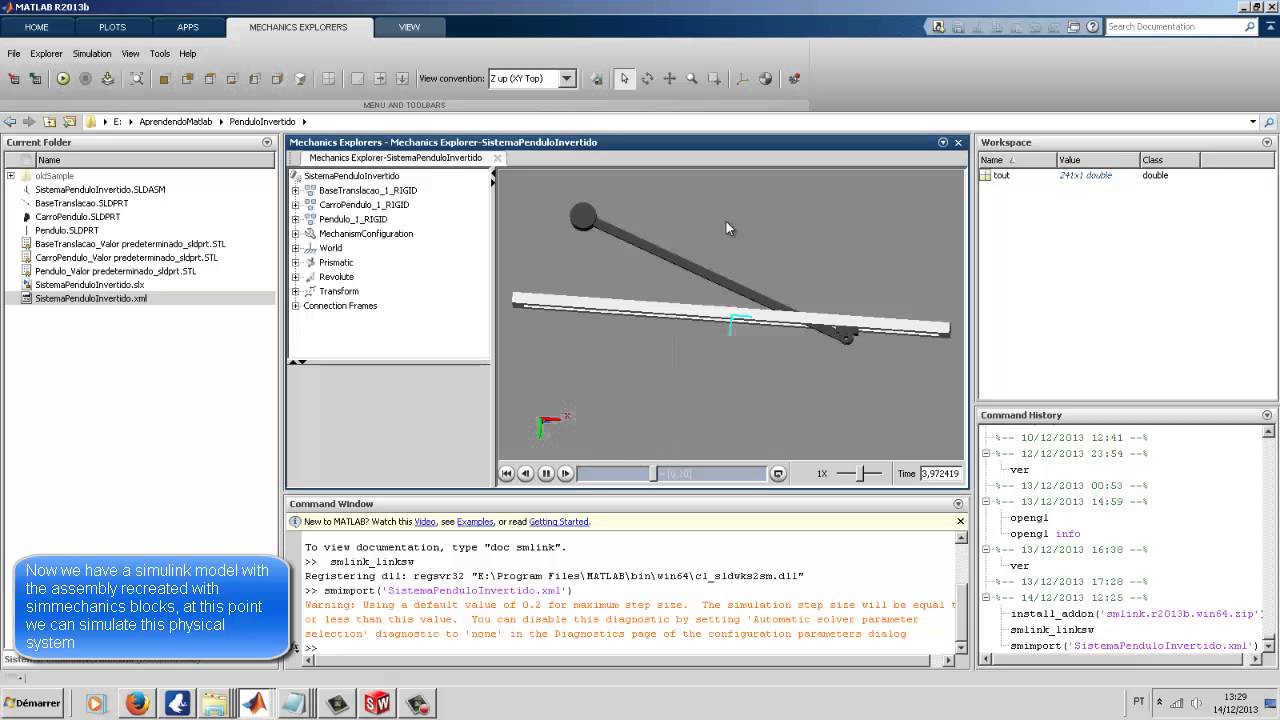Toggle the loop playback button
The width and height of the screenshot is (1280, 720).
778,473
